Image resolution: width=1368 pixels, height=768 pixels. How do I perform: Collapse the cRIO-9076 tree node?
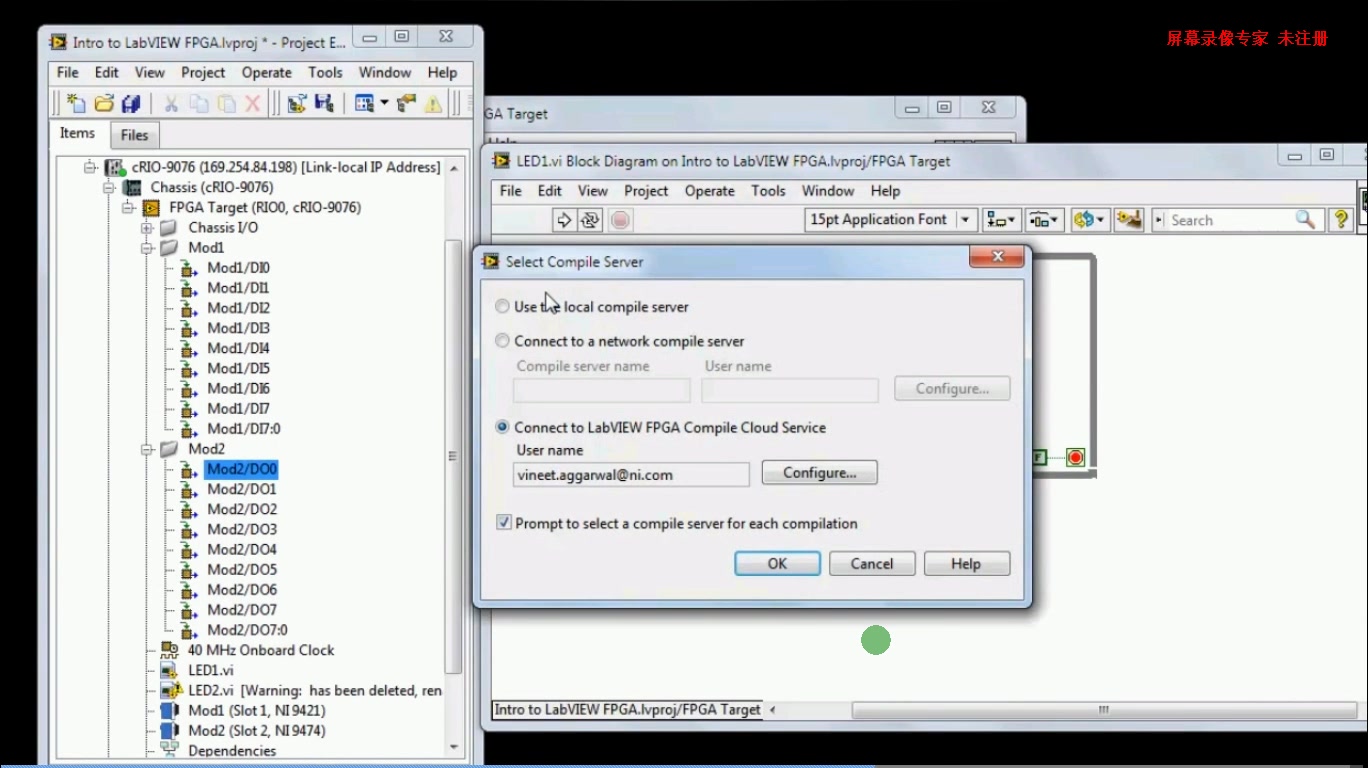(90, 167)
